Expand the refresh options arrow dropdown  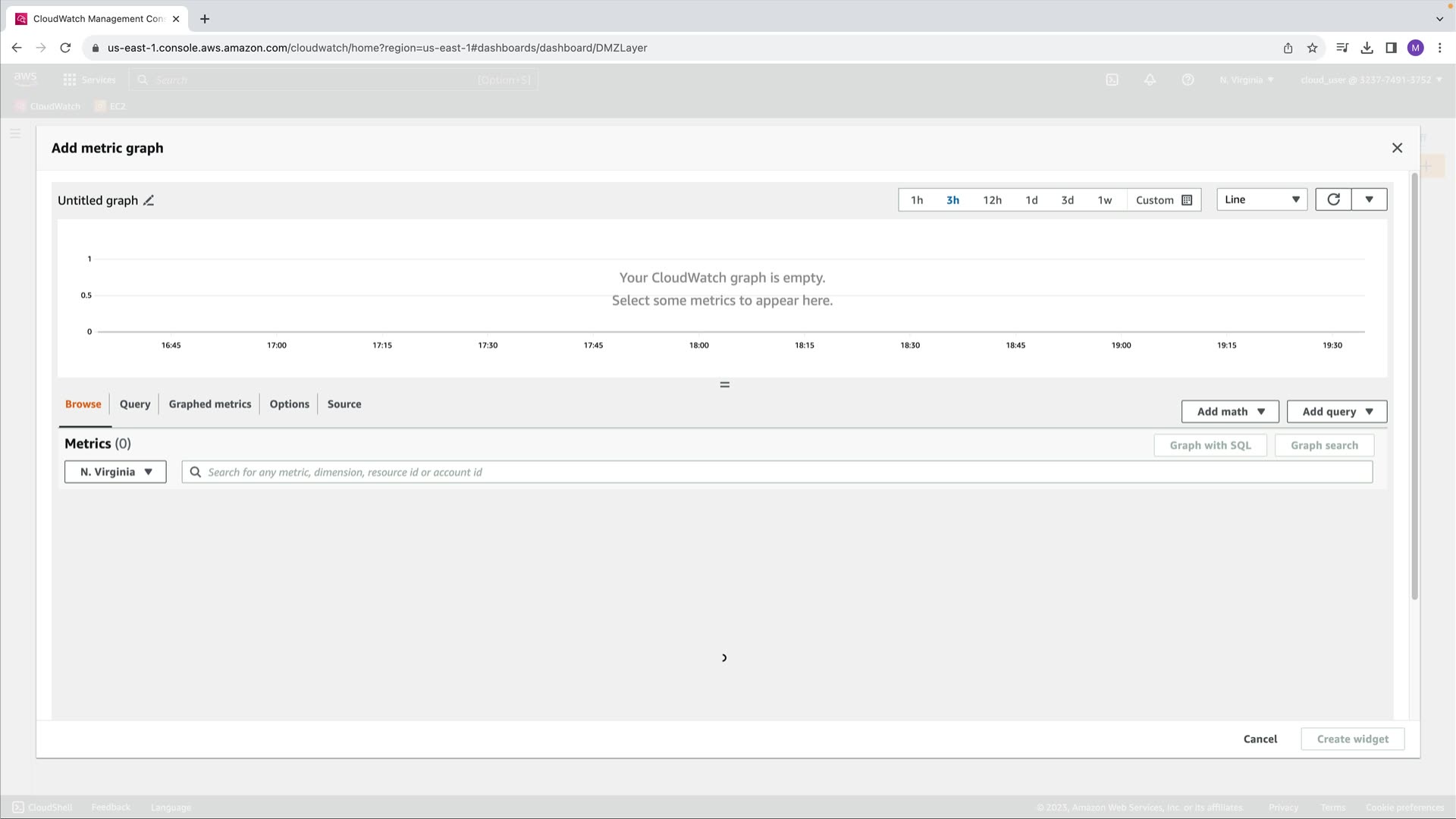(x=1369, y=199)
